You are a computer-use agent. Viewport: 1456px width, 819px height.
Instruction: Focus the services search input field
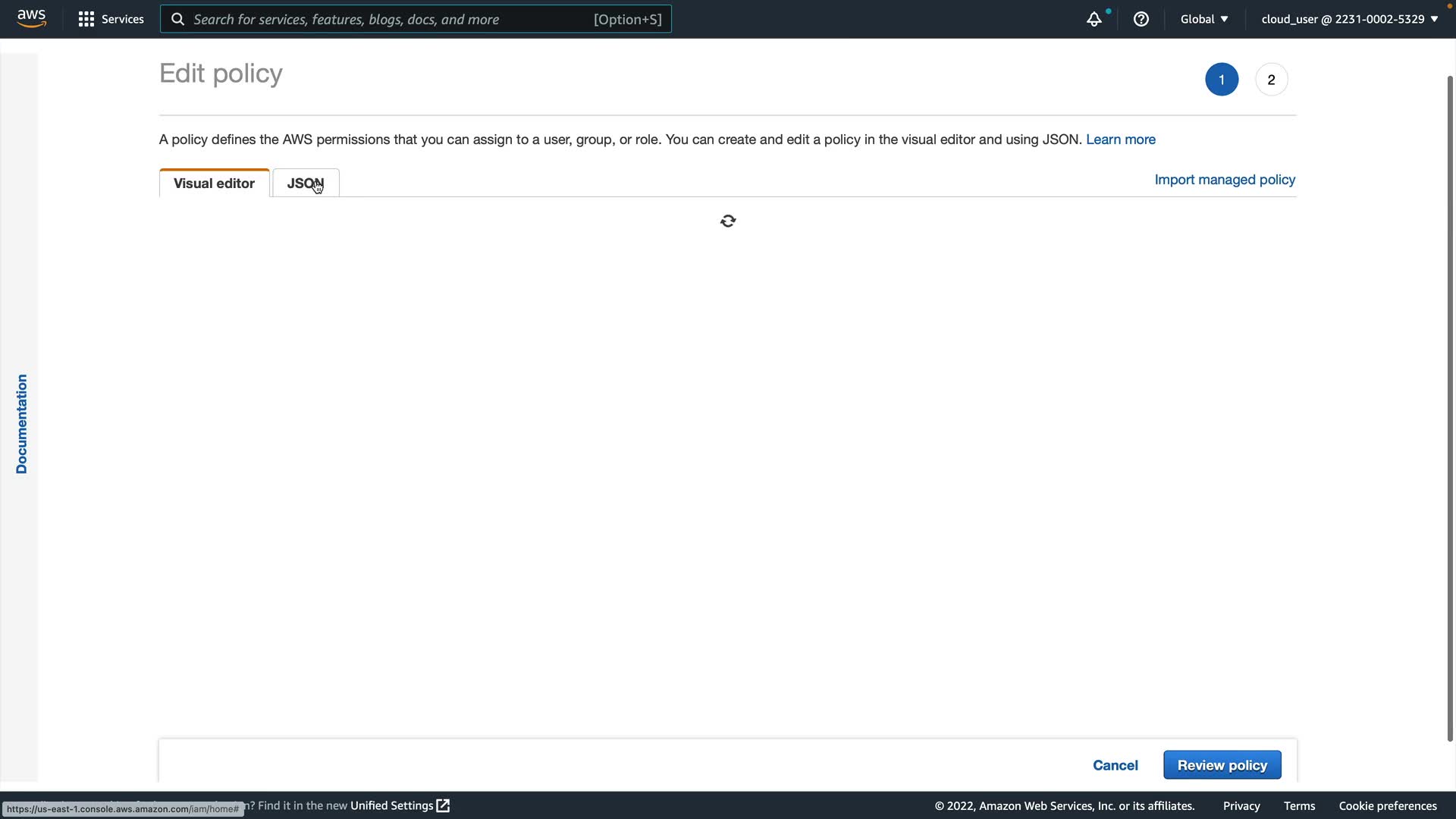coord(391,19)
